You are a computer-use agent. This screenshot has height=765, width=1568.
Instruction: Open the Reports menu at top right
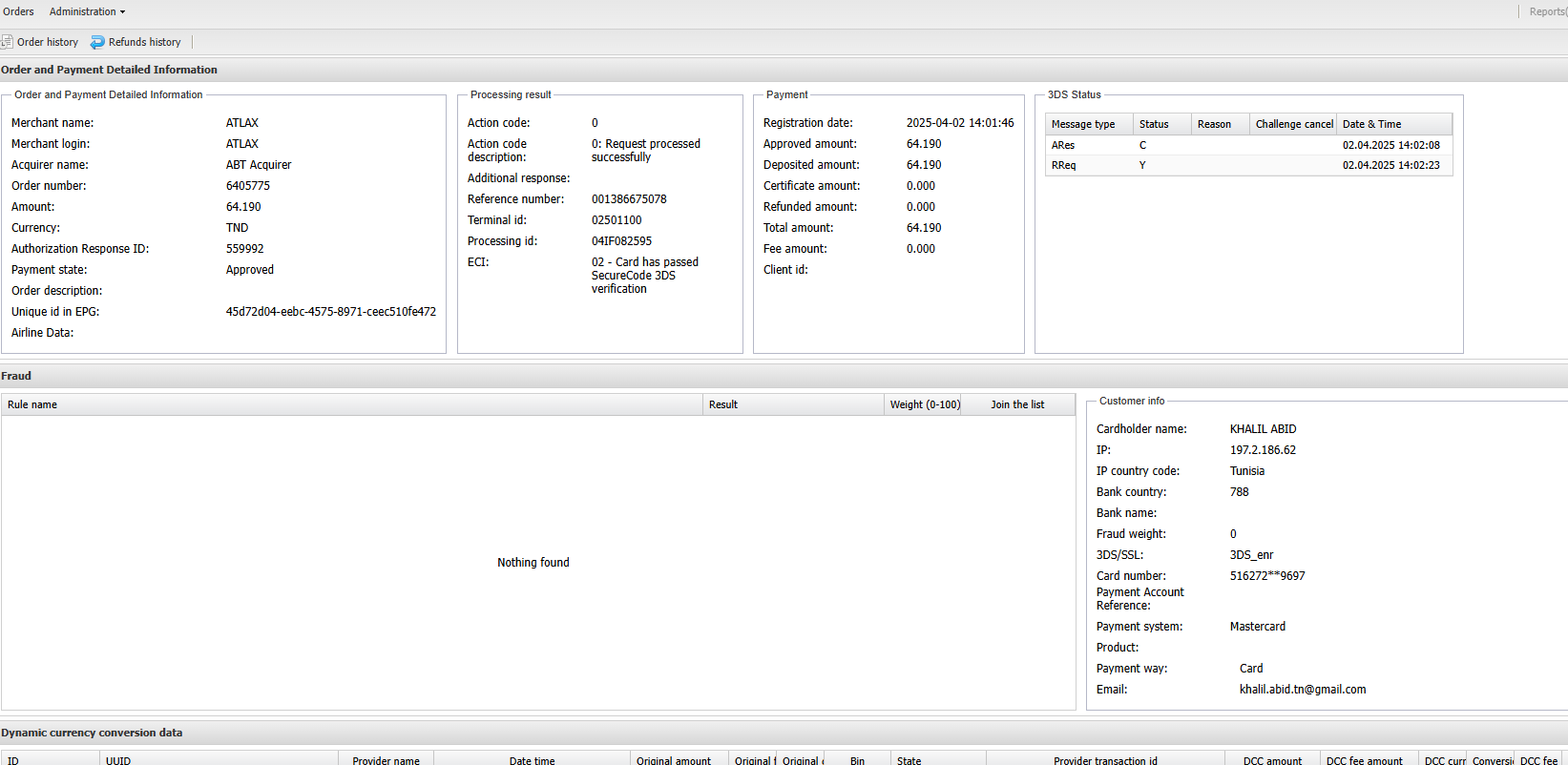1546,11
